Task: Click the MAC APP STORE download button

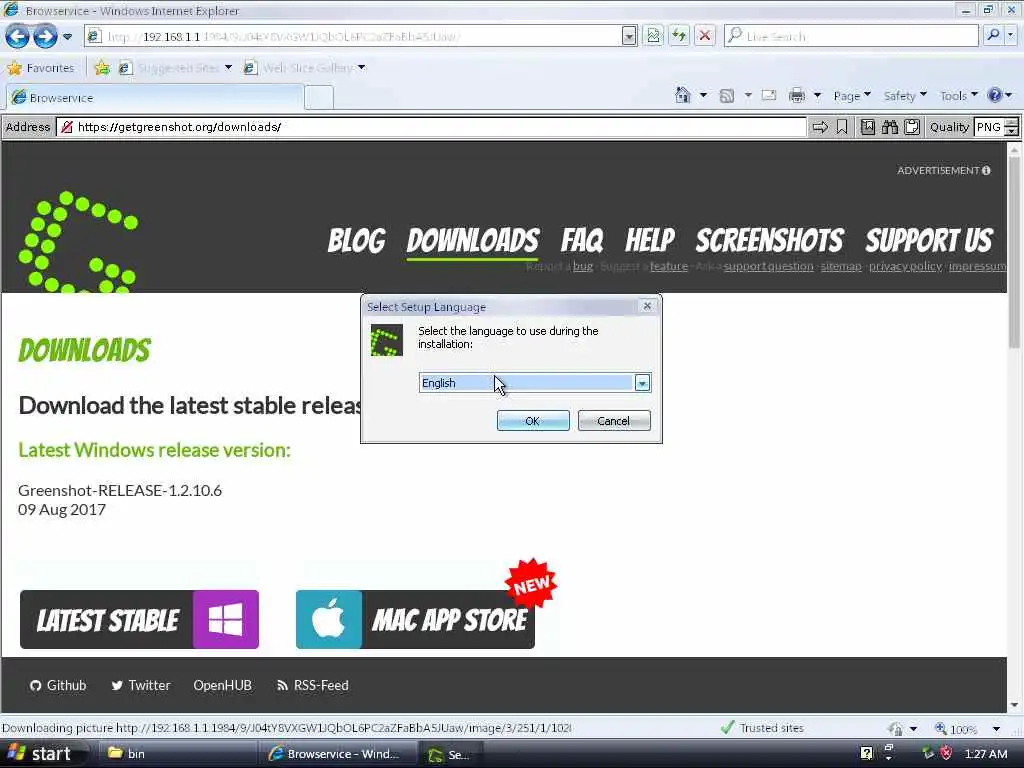Action: tap(415, 620)
